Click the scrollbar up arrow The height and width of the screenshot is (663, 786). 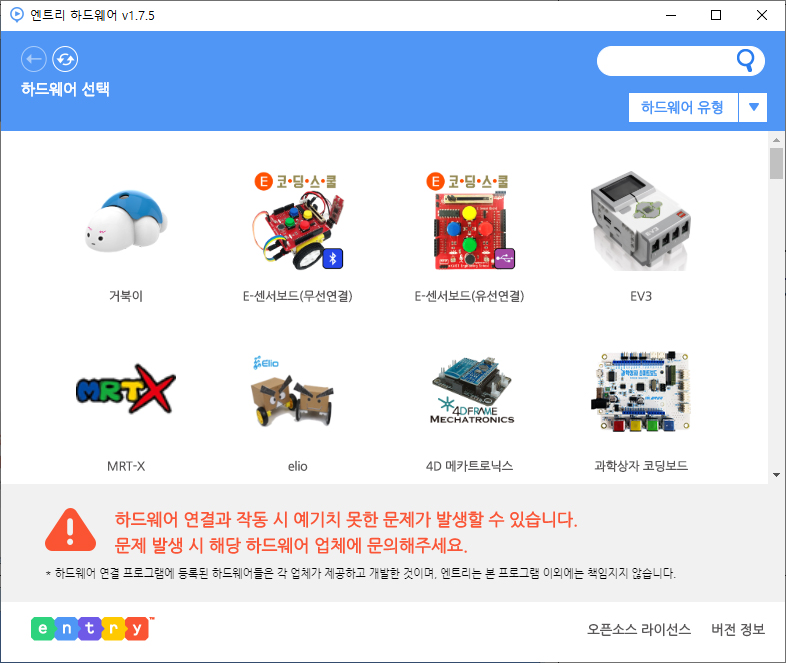coord(776,140)
